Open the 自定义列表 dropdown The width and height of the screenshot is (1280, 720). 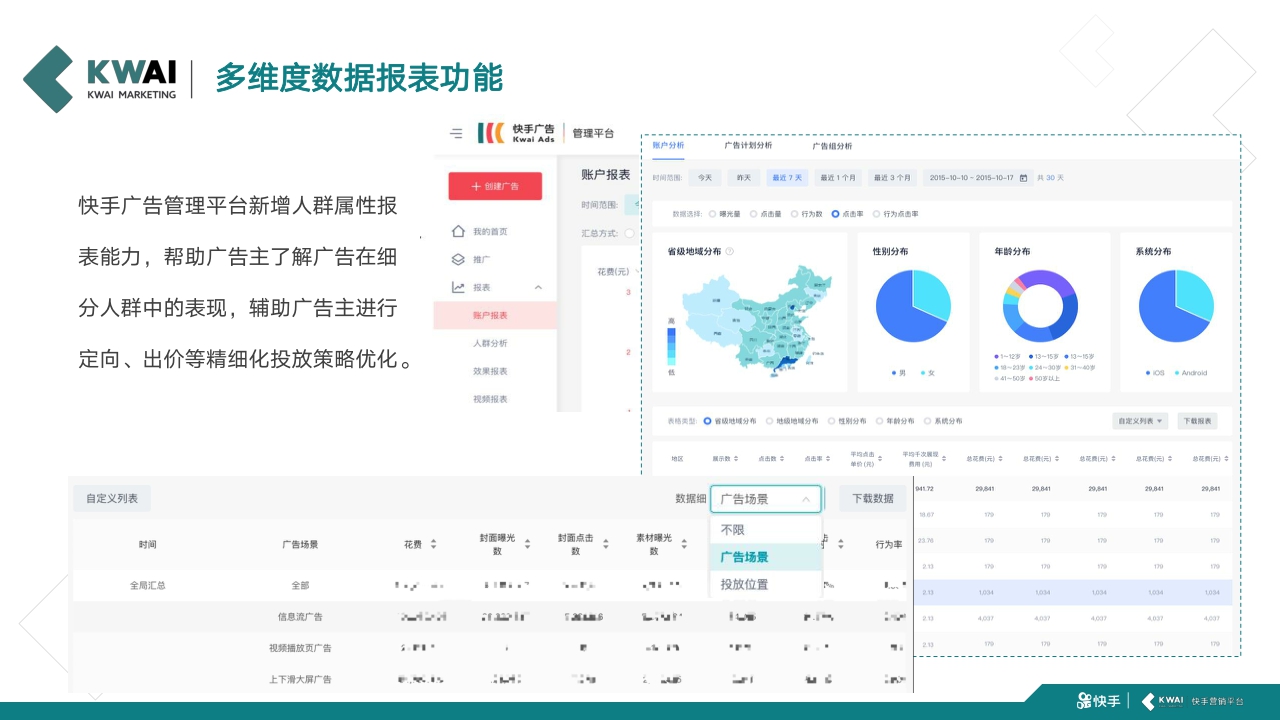1139,420
